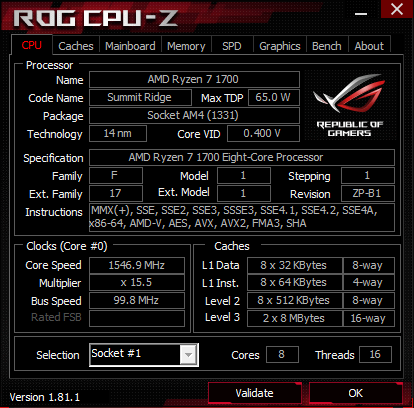Show the About tab
The height and width of the screenshot is (408, 414).
tap(369, 46)
